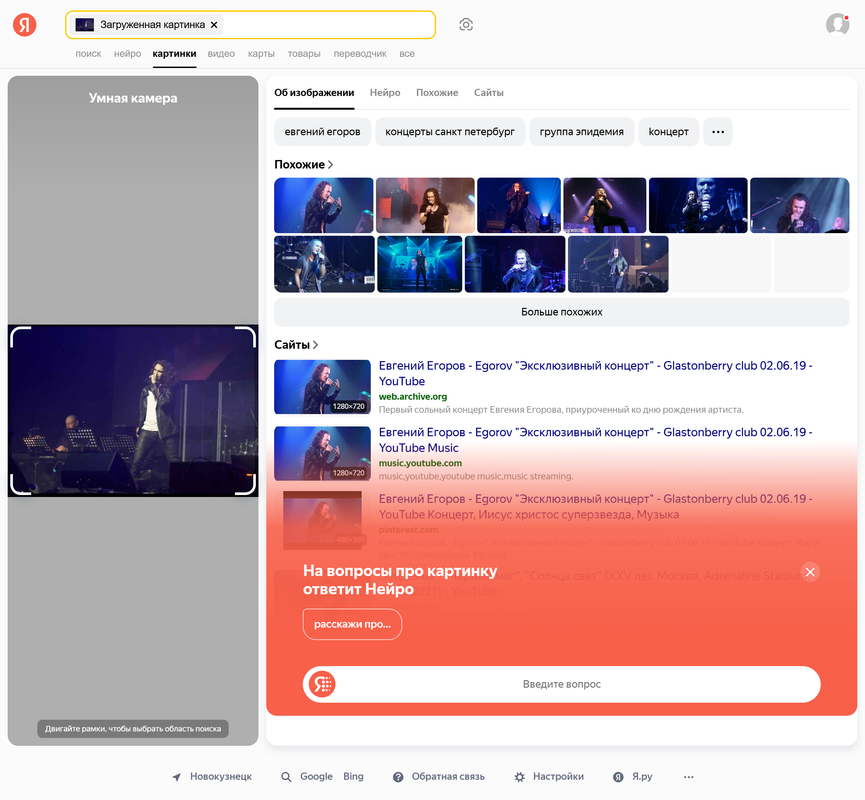The height and width of the screenshot is (800, 865).
Task: Close the Нейро promo banner
Action: 810,572
